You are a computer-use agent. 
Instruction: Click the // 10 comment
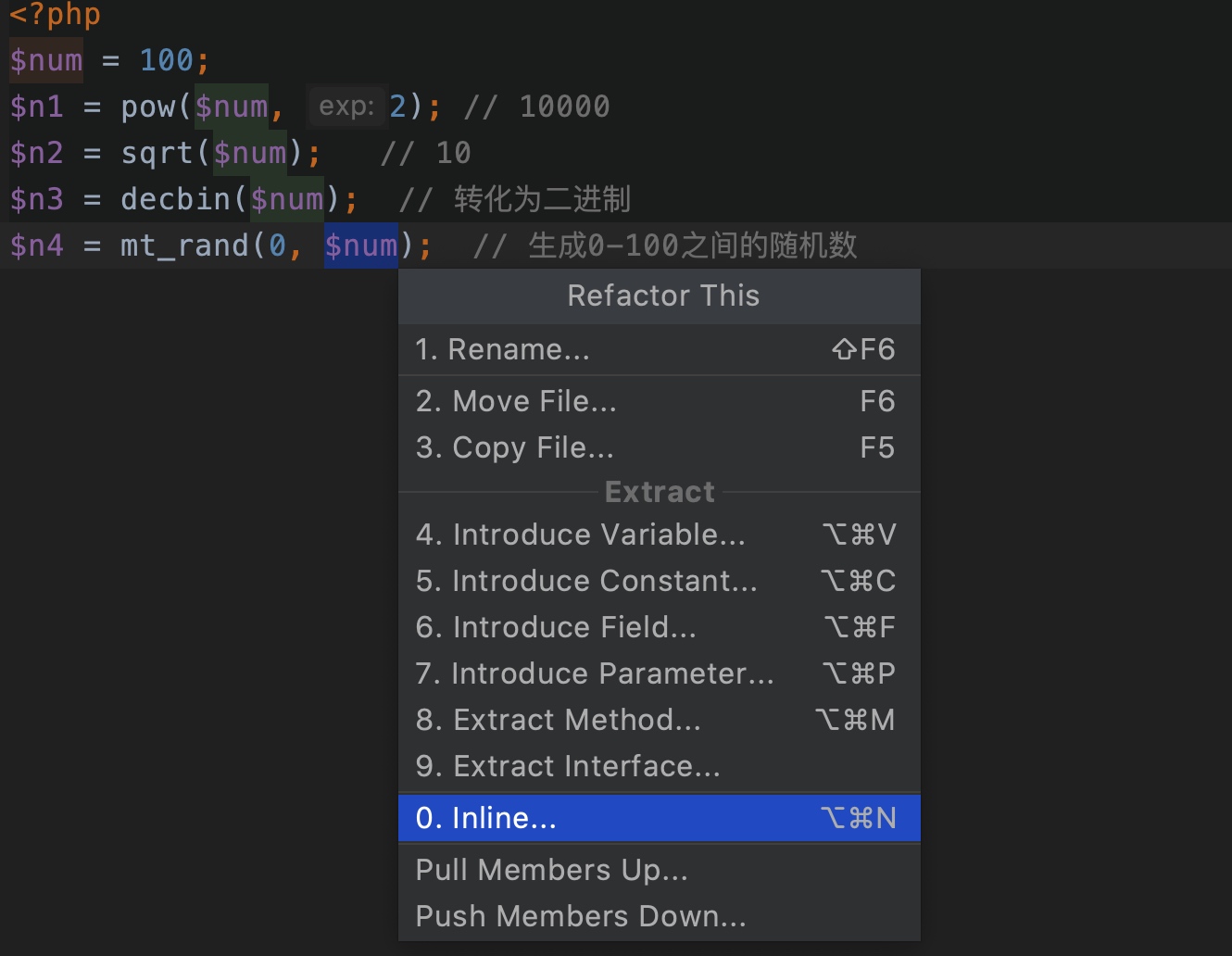[x=425, y=153]
